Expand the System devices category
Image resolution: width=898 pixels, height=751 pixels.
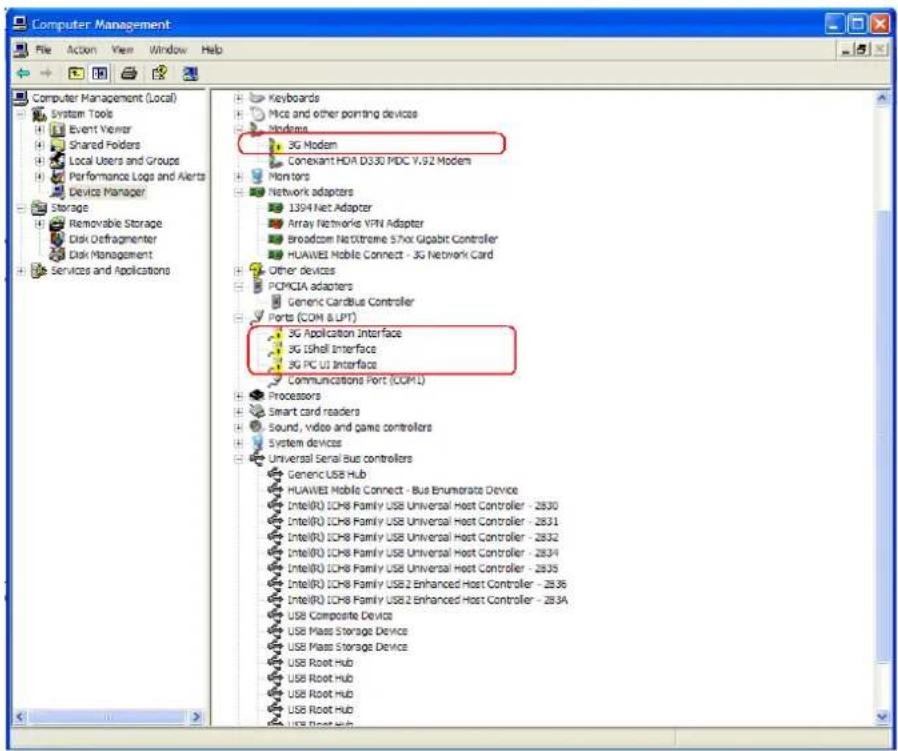239,443
